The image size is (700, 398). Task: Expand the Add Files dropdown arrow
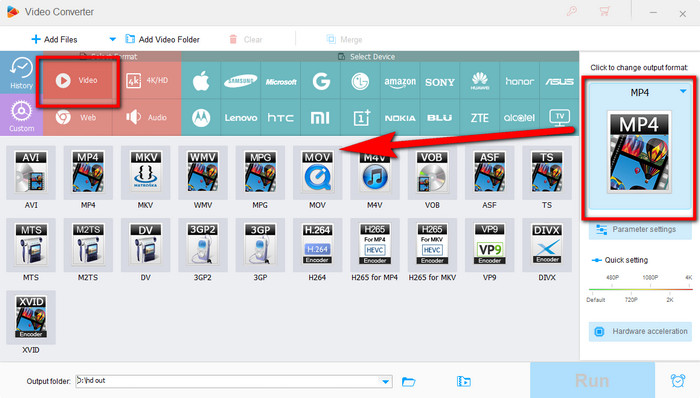click(112, 39)
